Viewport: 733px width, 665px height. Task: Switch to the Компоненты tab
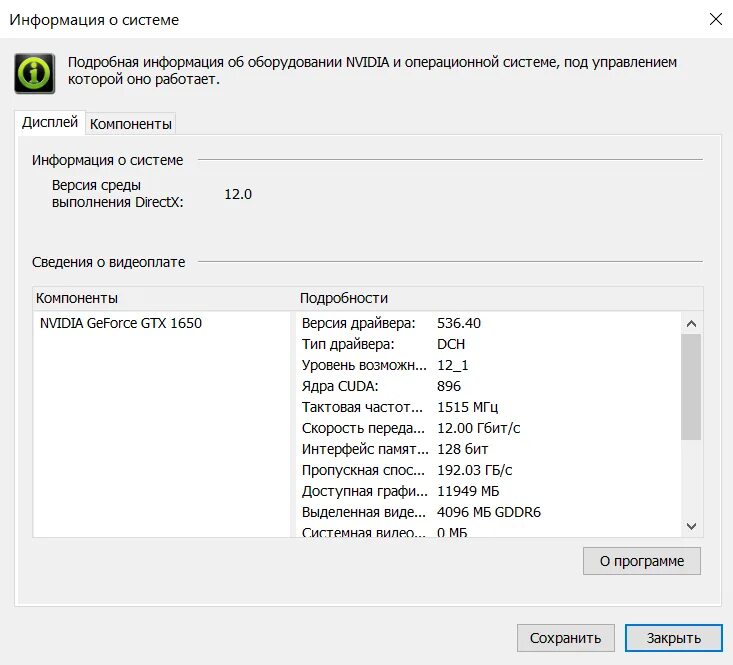tap(130, 124)
